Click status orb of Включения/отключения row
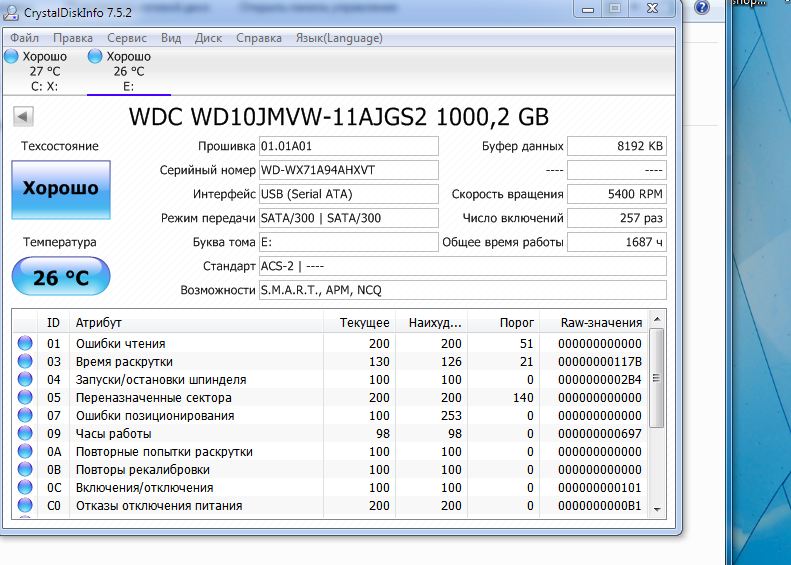 (25, 487)
